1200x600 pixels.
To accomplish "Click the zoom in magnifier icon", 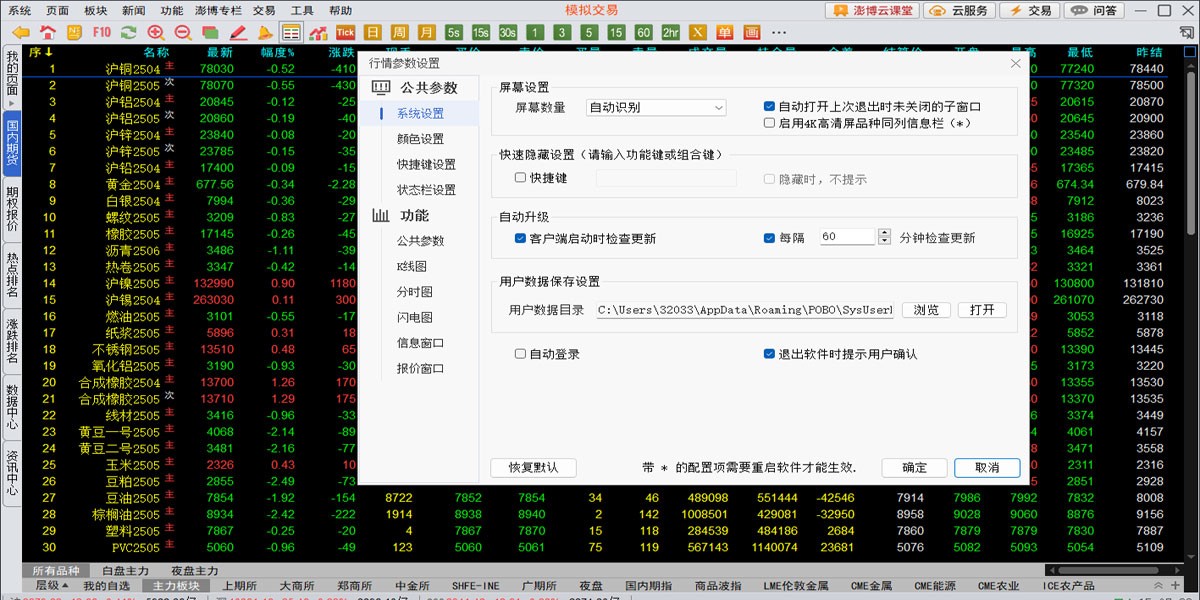I will (x=156, y=32).
